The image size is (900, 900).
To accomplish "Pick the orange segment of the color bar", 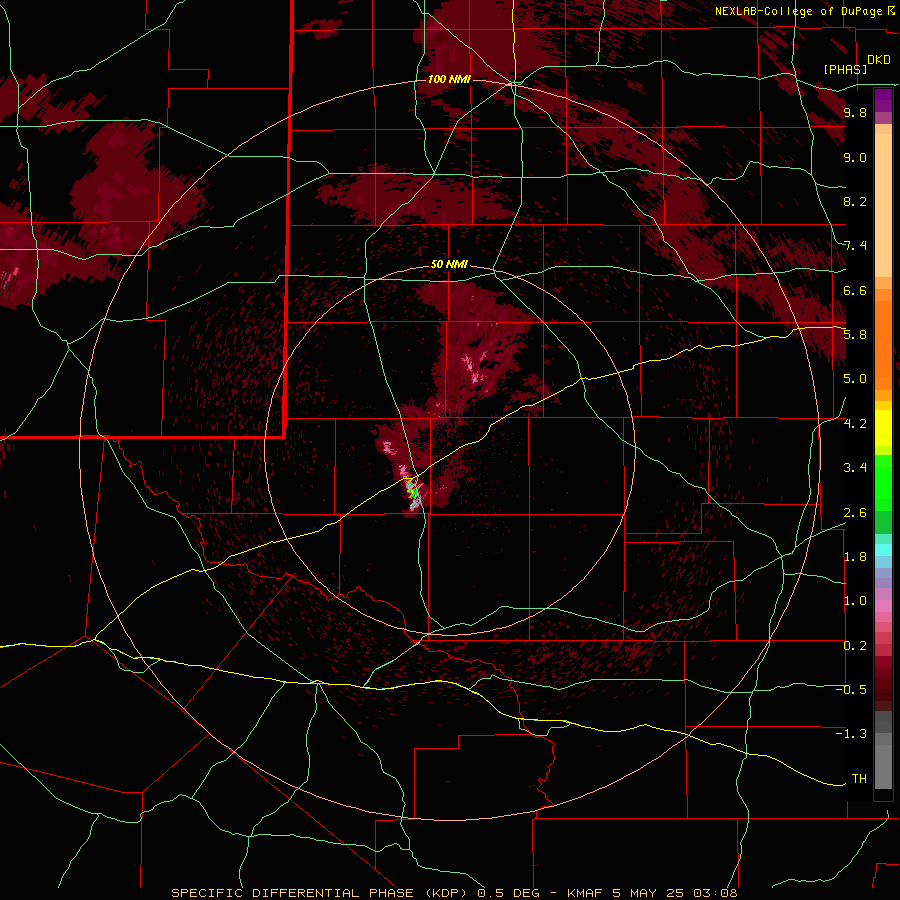I will (x=883, y=344).
